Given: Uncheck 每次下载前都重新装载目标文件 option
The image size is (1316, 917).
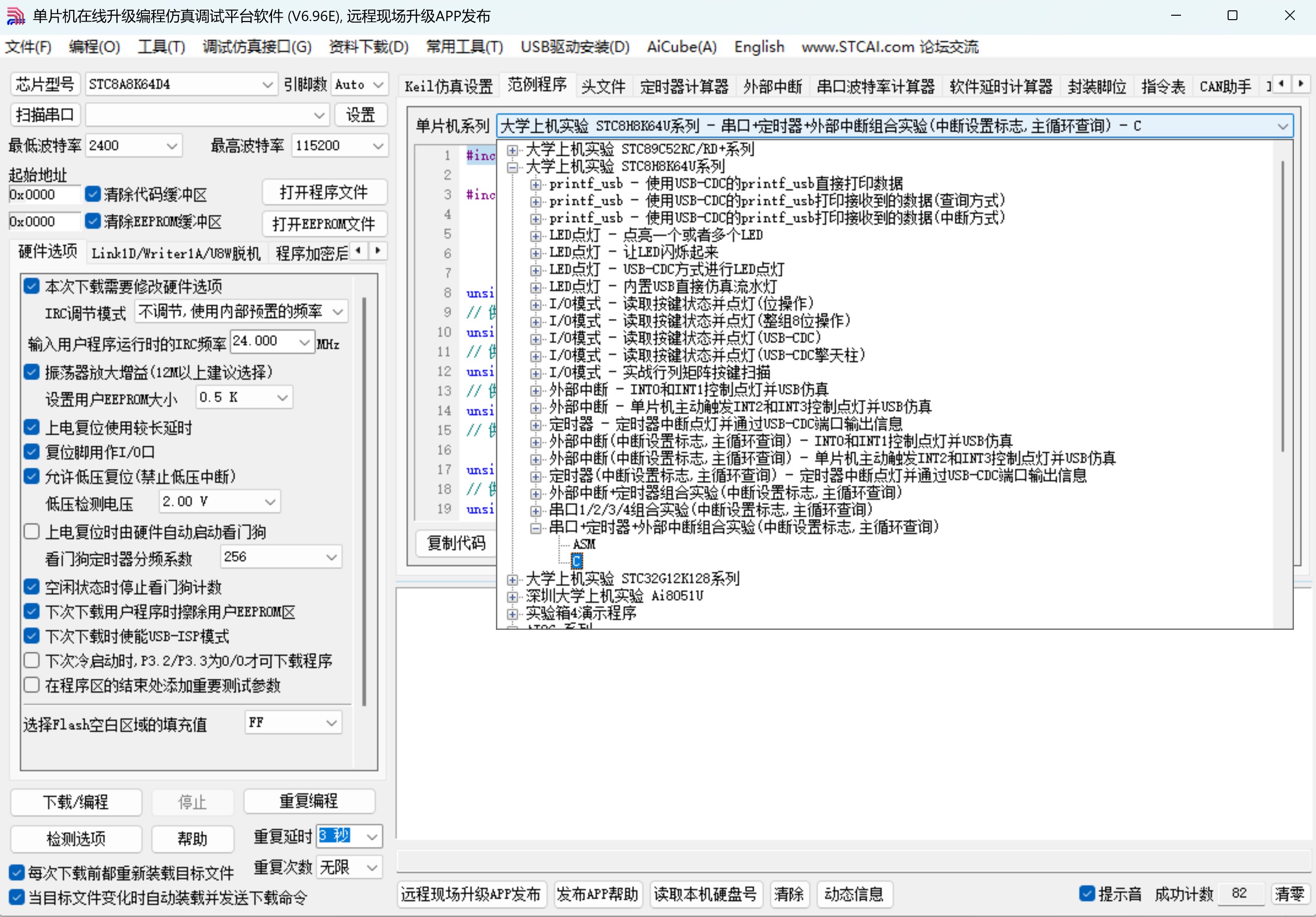Looking at the screenshot, I should 16,873.
